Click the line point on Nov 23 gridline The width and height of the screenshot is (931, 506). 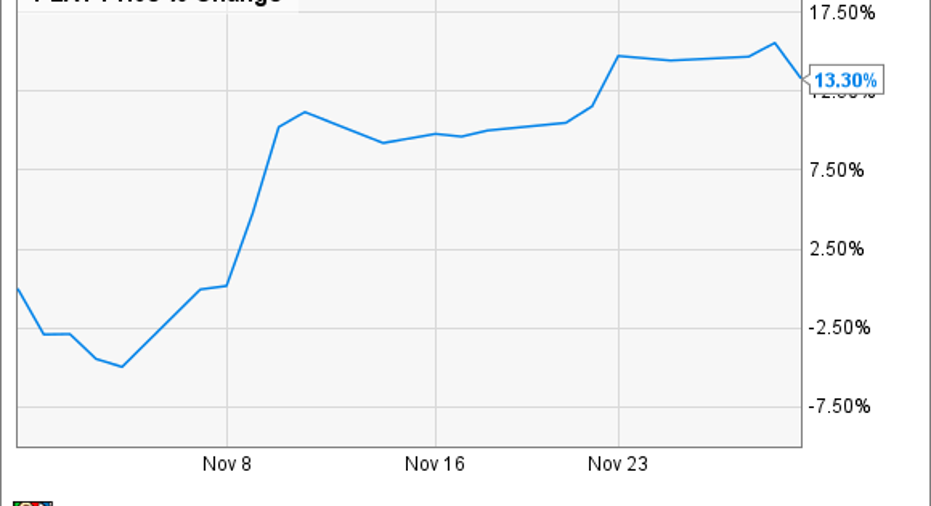(619, 56)
